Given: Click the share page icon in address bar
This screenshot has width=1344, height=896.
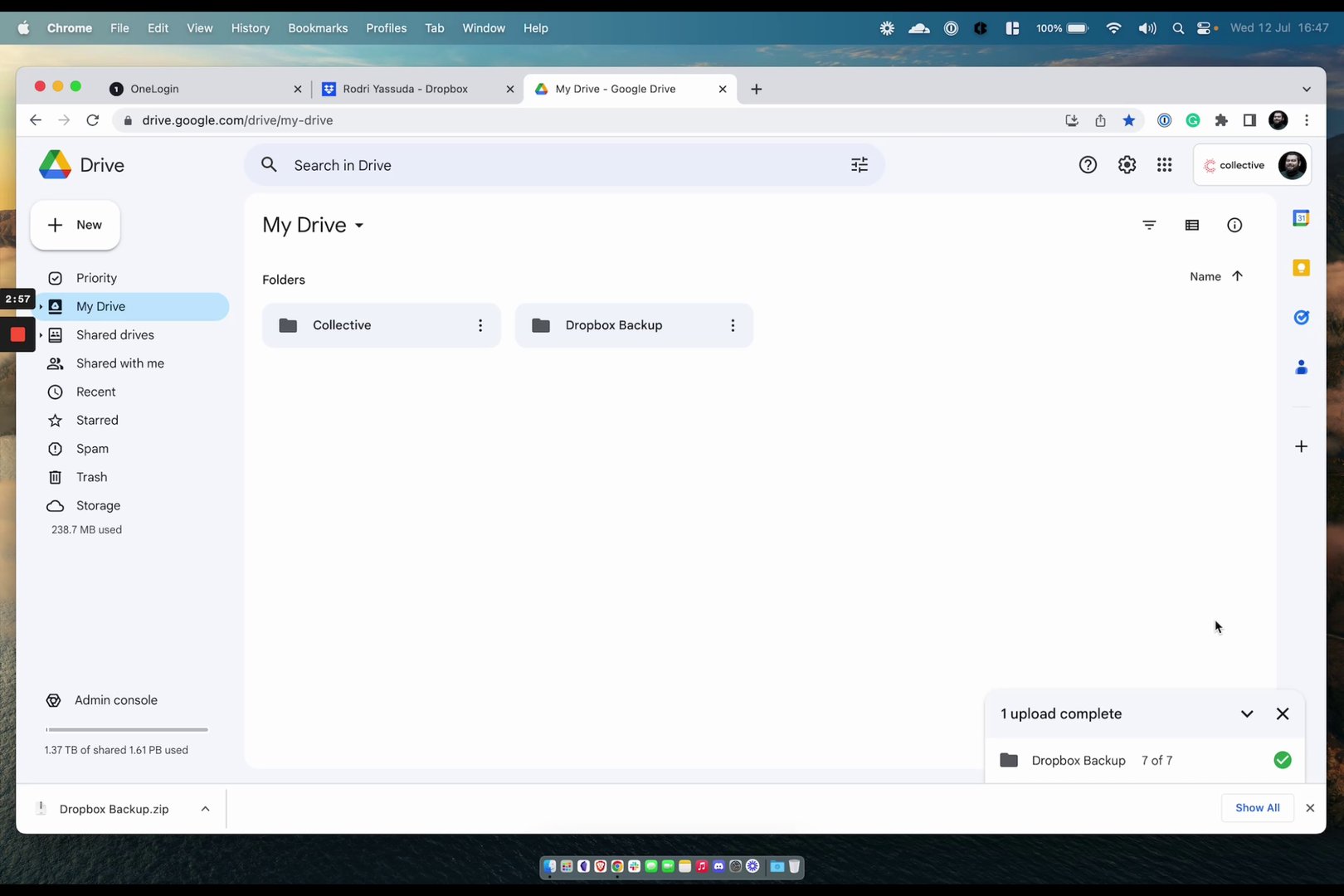Looking at the screenshot, I should click(x=1100, y=120).
